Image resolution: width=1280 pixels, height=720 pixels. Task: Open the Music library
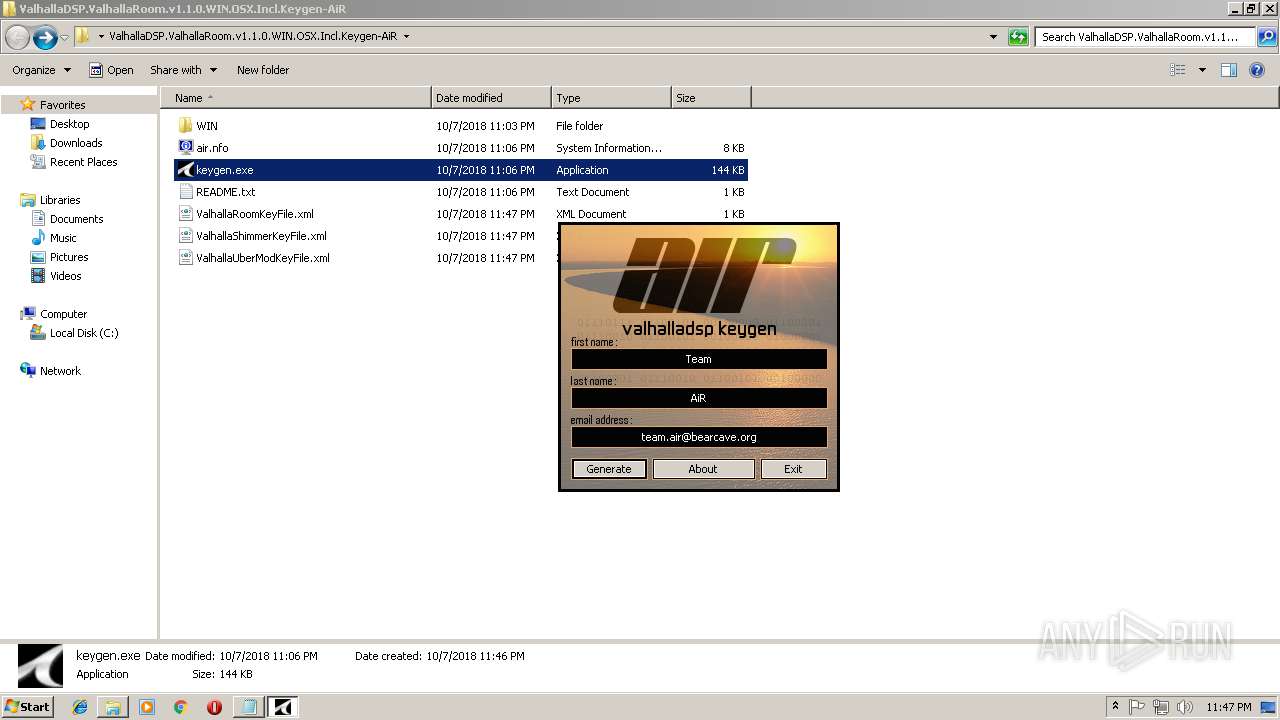pyautogui.click(x=63, y=238)
